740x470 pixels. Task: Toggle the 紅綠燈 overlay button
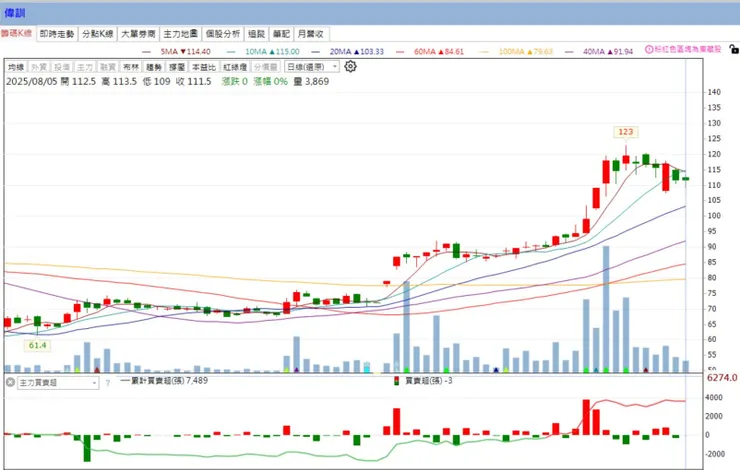(235, 67)
